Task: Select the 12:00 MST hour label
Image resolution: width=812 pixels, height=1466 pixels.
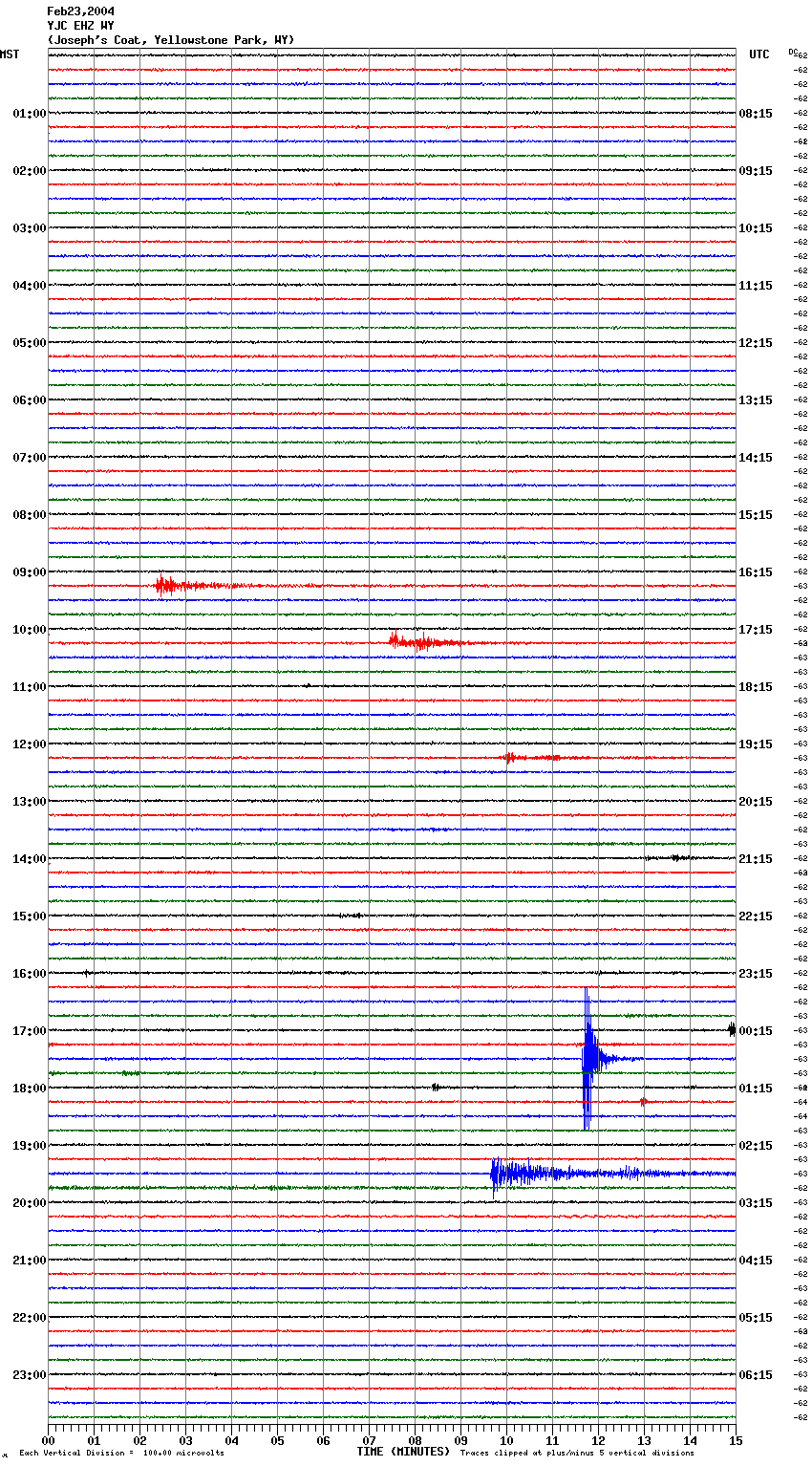Action: [x=29, y=744]
